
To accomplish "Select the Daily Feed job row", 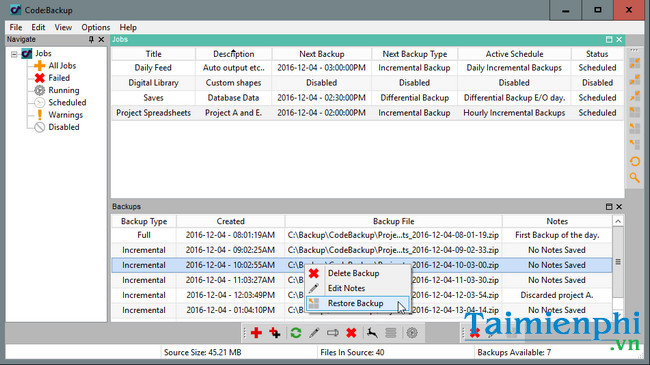I will (367, 68).
